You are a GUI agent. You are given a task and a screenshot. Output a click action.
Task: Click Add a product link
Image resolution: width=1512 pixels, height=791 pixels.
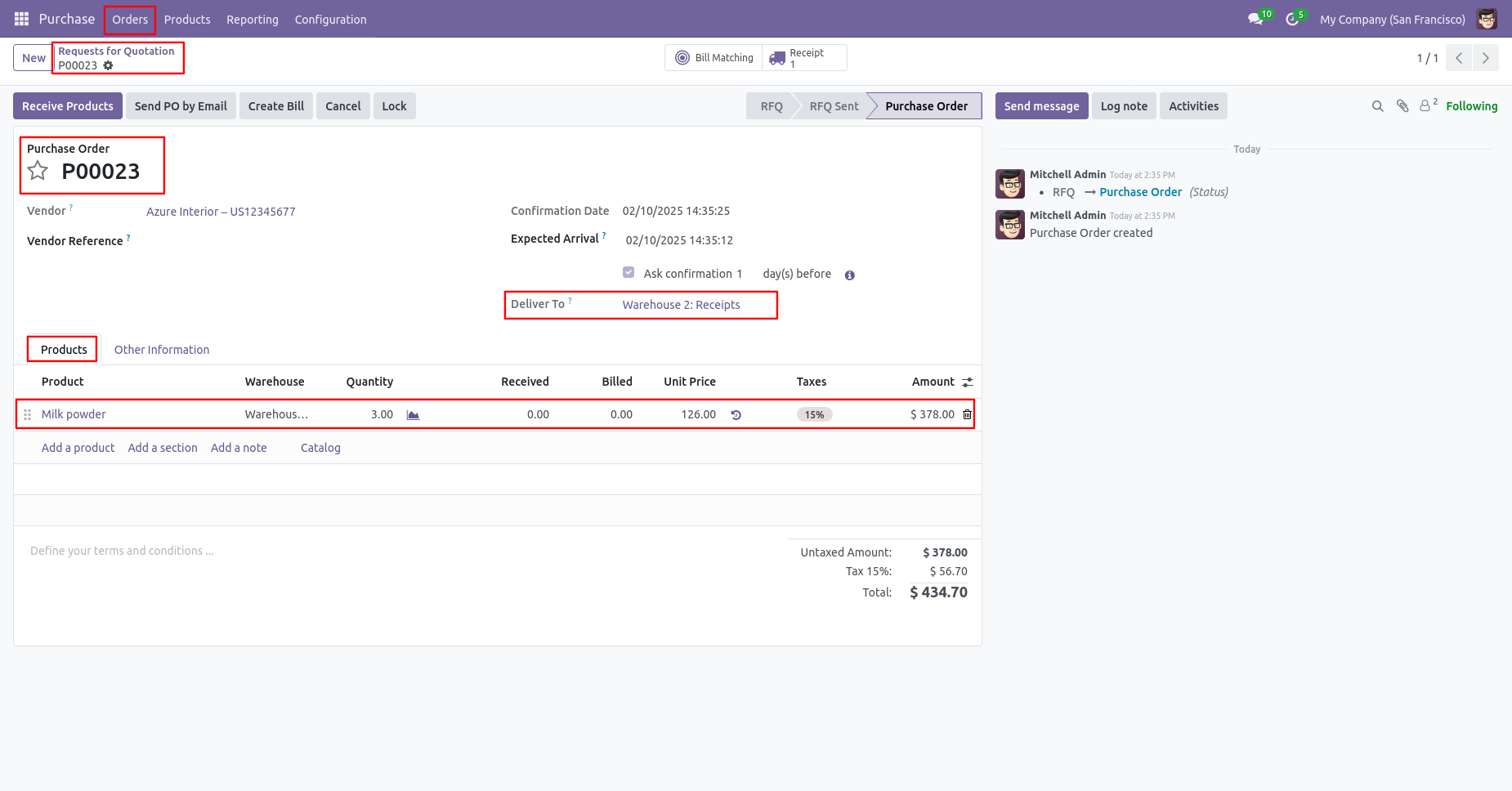click(78, 448)
